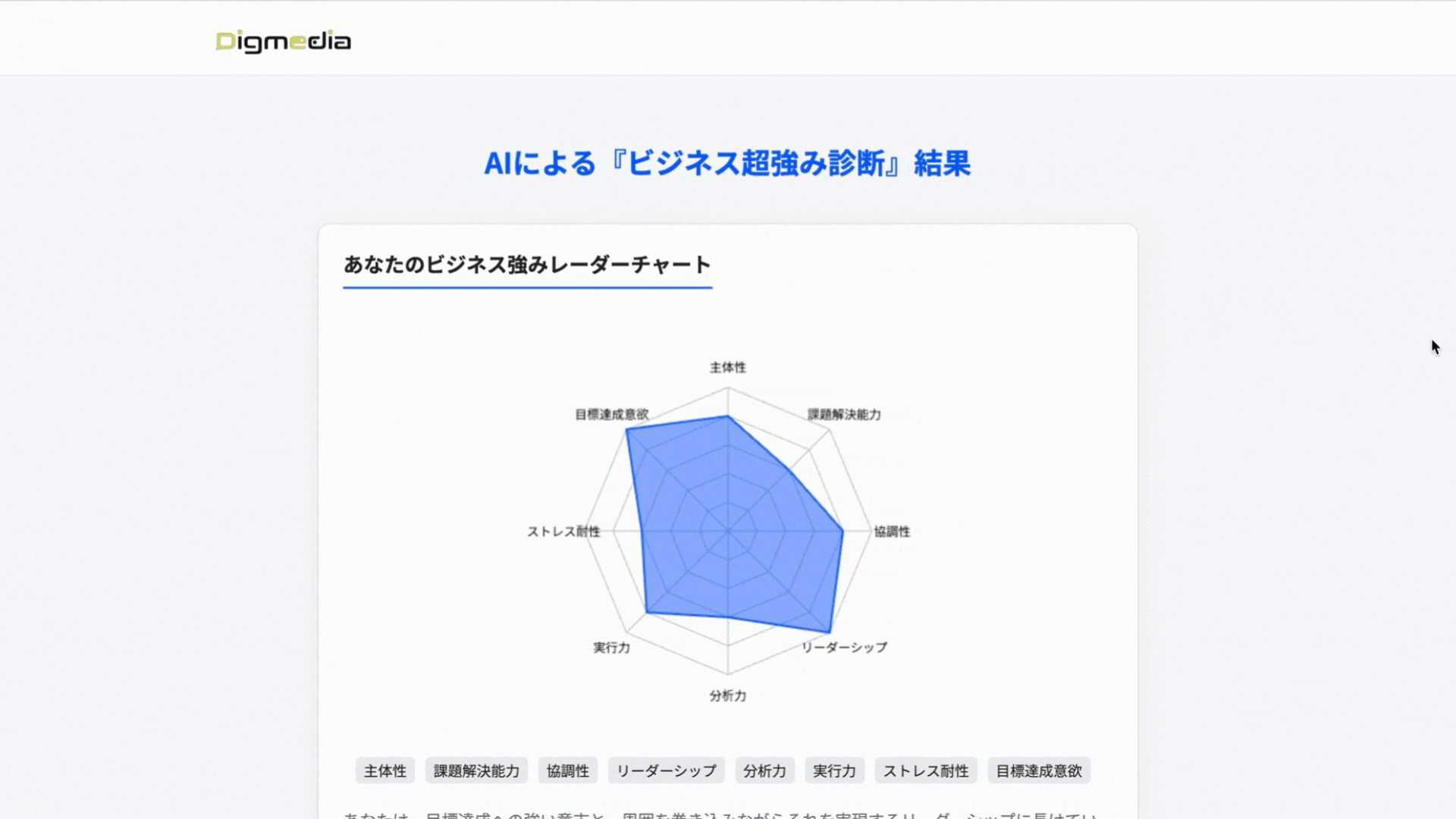Select the 主体性 tag chip
The width and height of the screenshot is (1456, 819).
click(x=385, y=770)
